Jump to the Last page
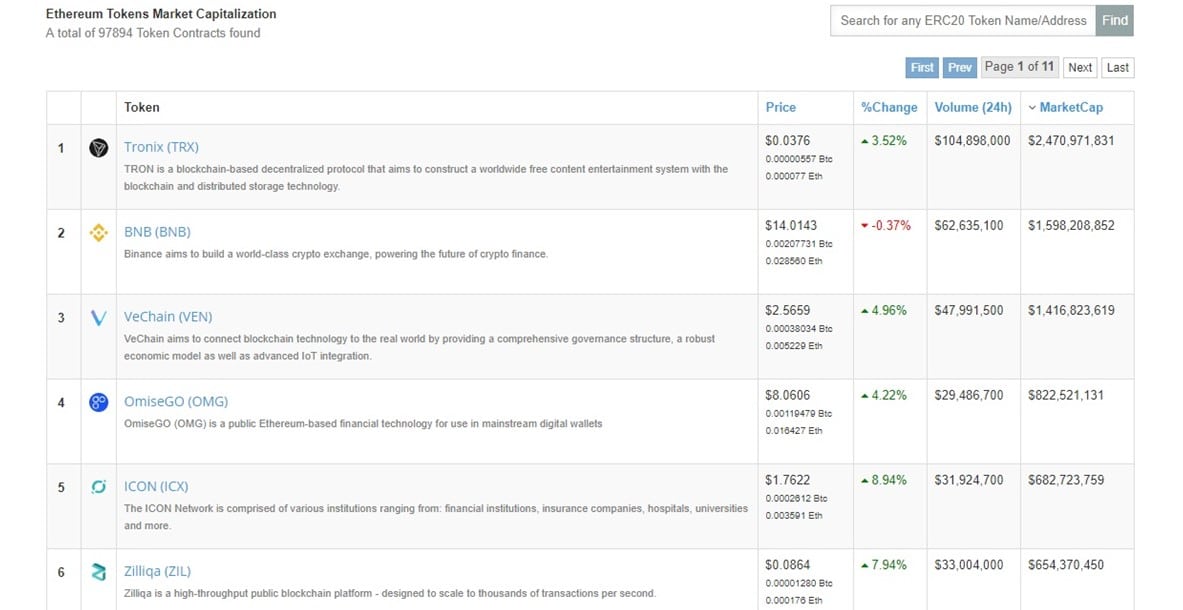Screen dimensions: 1183x610 click(x=1117, y=67)
